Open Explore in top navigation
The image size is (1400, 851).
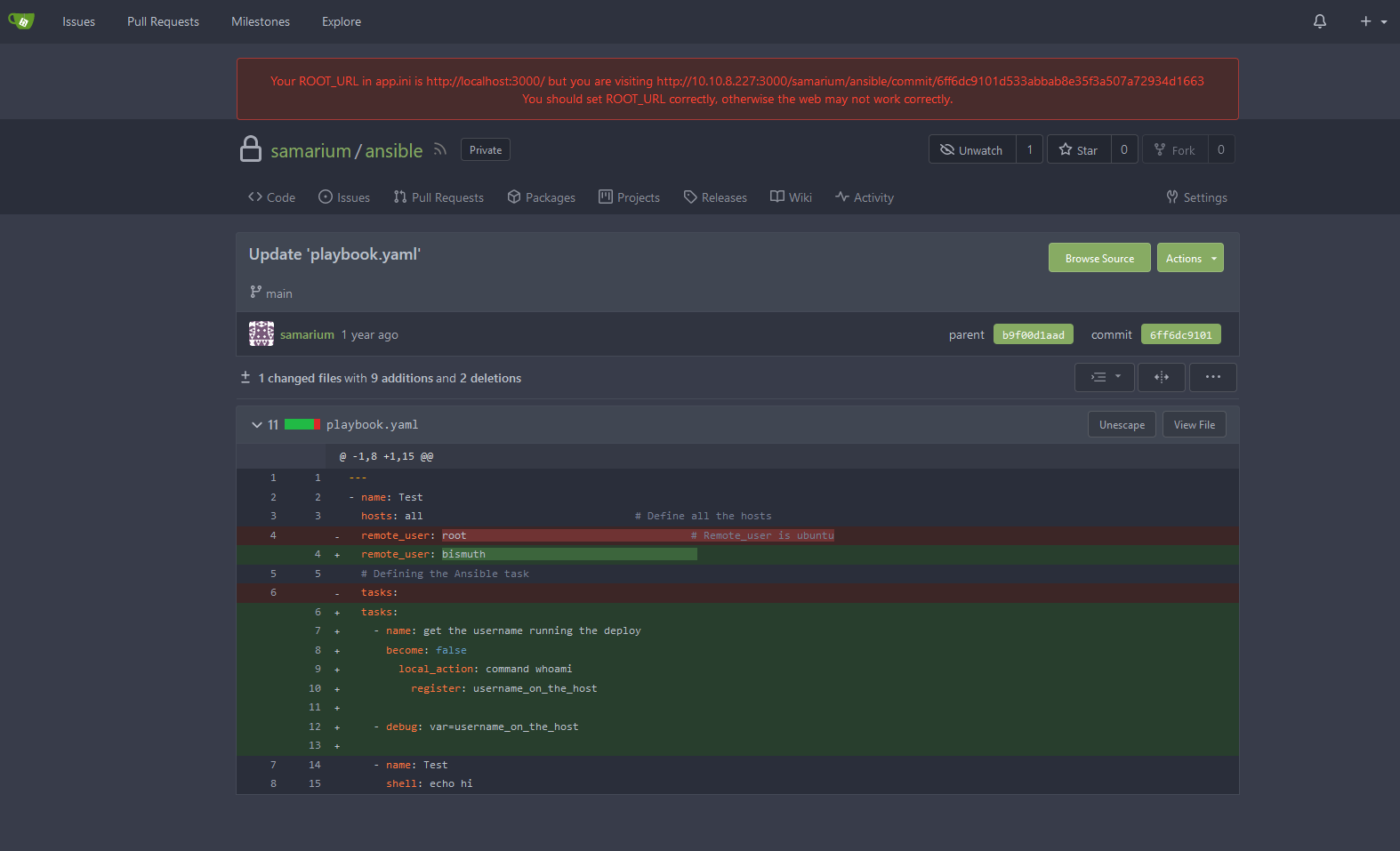342,21
